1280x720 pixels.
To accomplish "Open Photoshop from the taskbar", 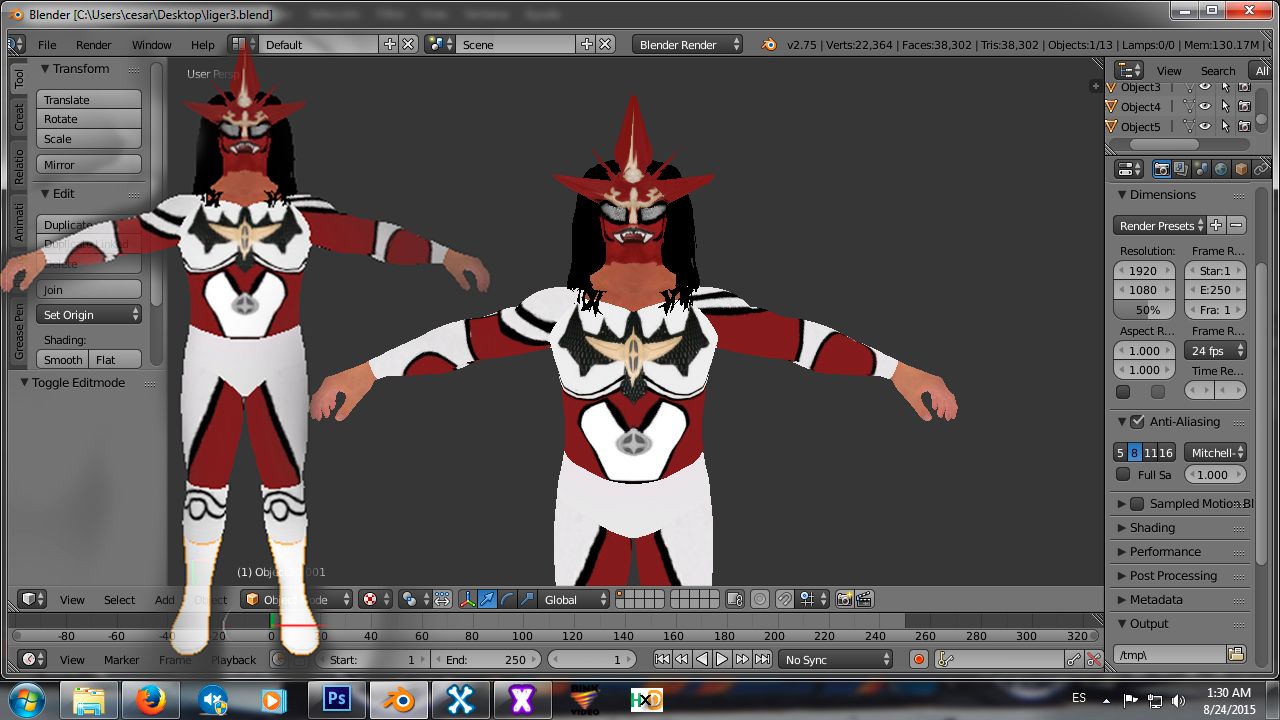I will (336, 699).
